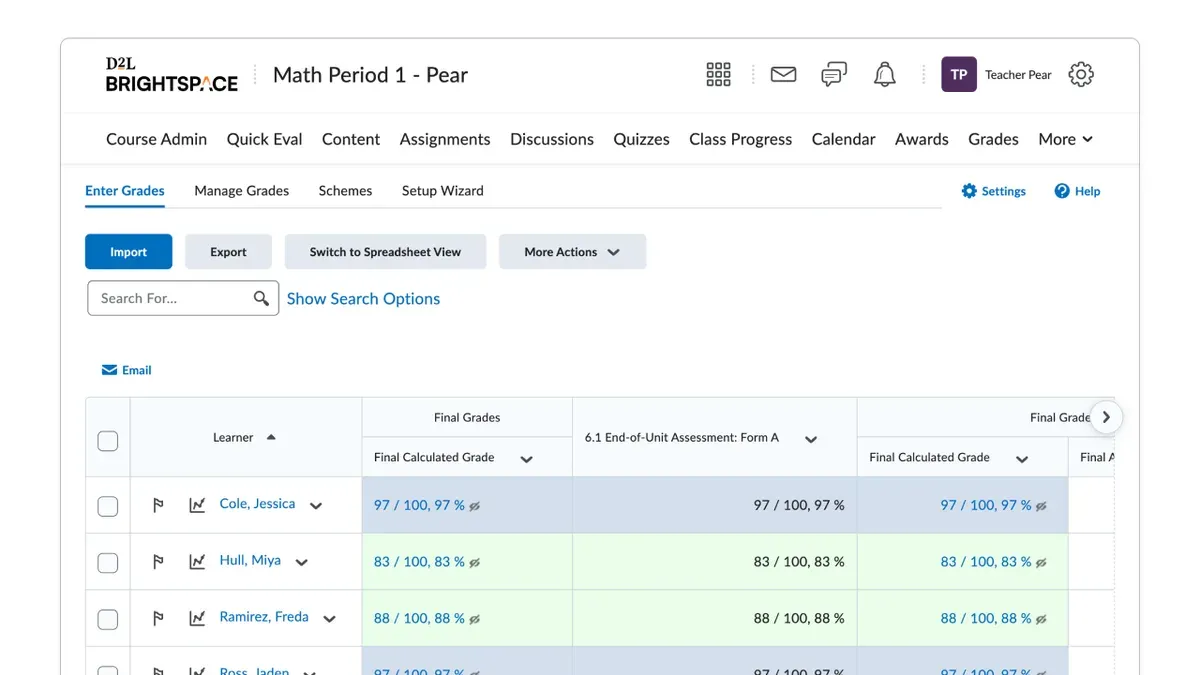Click Teacher Pear user name
Screen dimensions: 1200x675
pyautogui.click(x=1018, y=75)
